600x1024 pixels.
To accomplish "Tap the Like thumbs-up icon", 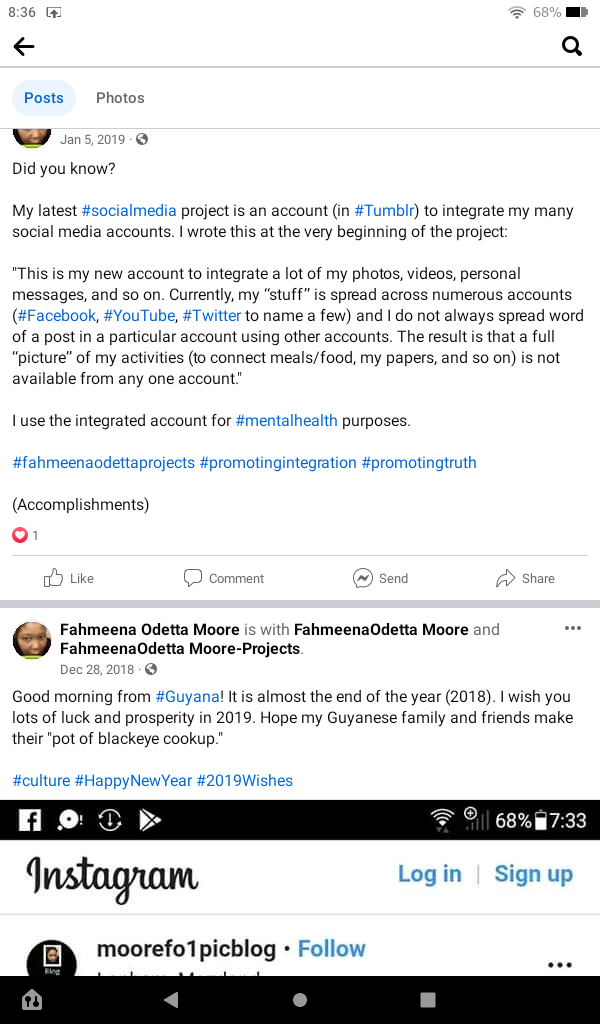I will point(54,578).
